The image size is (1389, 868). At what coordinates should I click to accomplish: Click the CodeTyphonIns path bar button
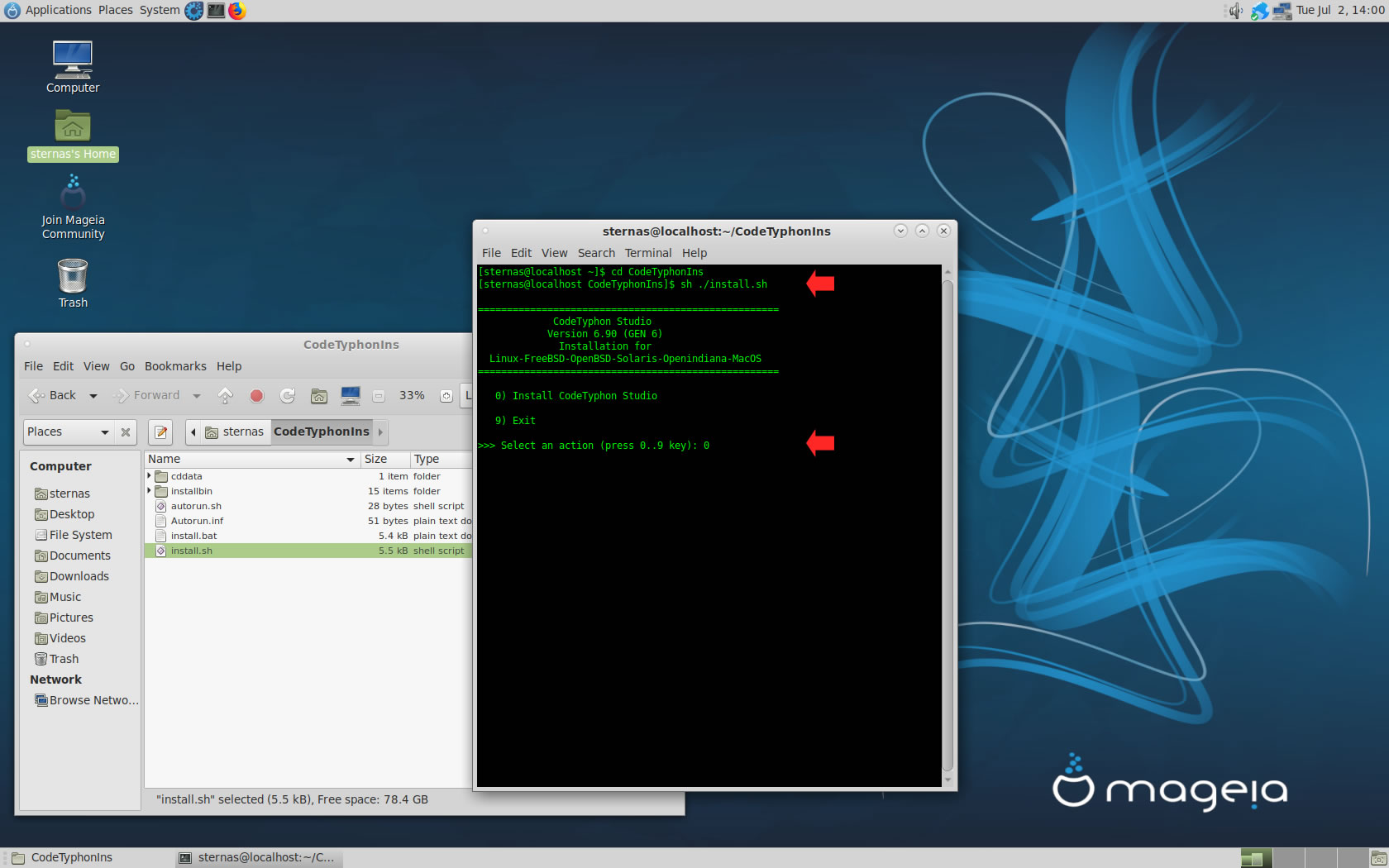[x=322, y=432]
